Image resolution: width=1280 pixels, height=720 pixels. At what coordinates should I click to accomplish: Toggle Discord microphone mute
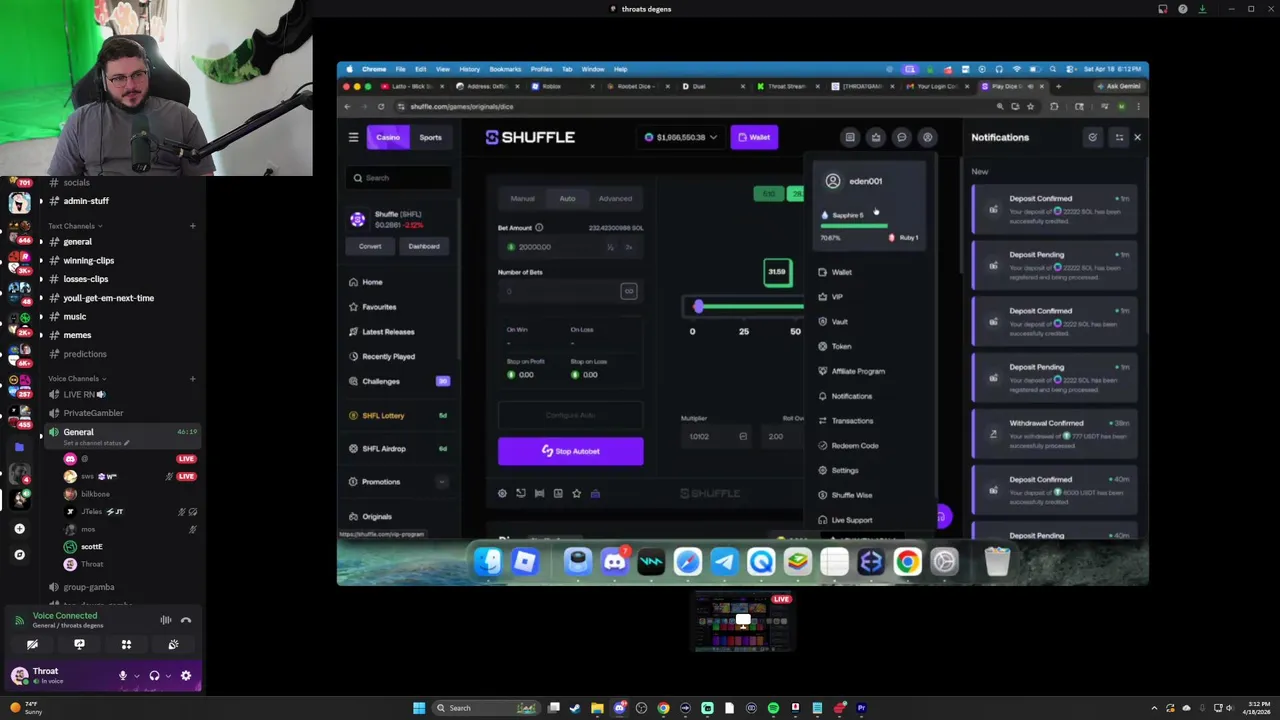pyautogui.click(x=123, y=676)
